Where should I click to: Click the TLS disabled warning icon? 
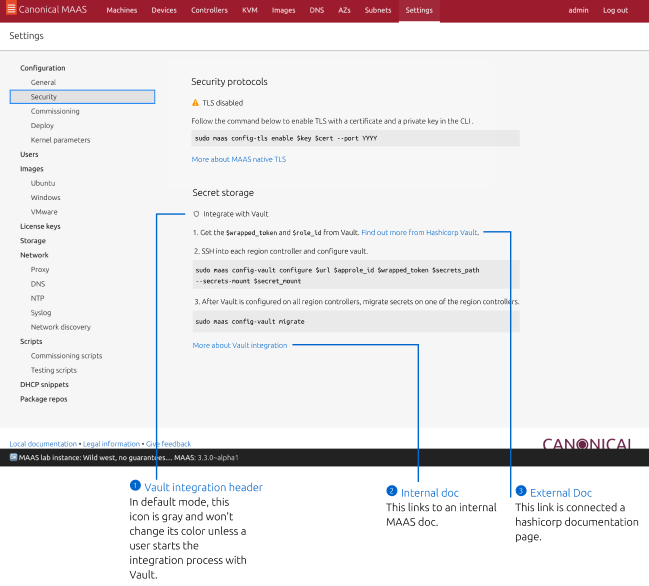(x=196, y=103)
